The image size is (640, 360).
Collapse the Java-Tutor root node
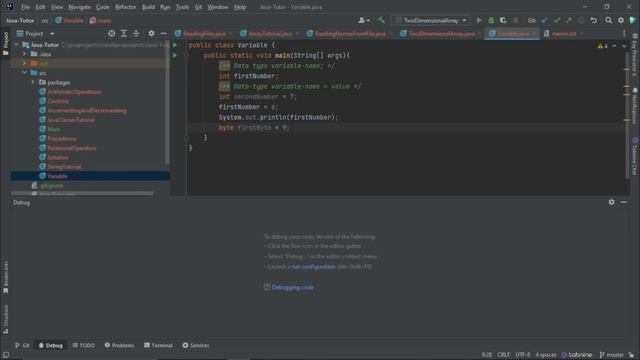coord(16,44)
